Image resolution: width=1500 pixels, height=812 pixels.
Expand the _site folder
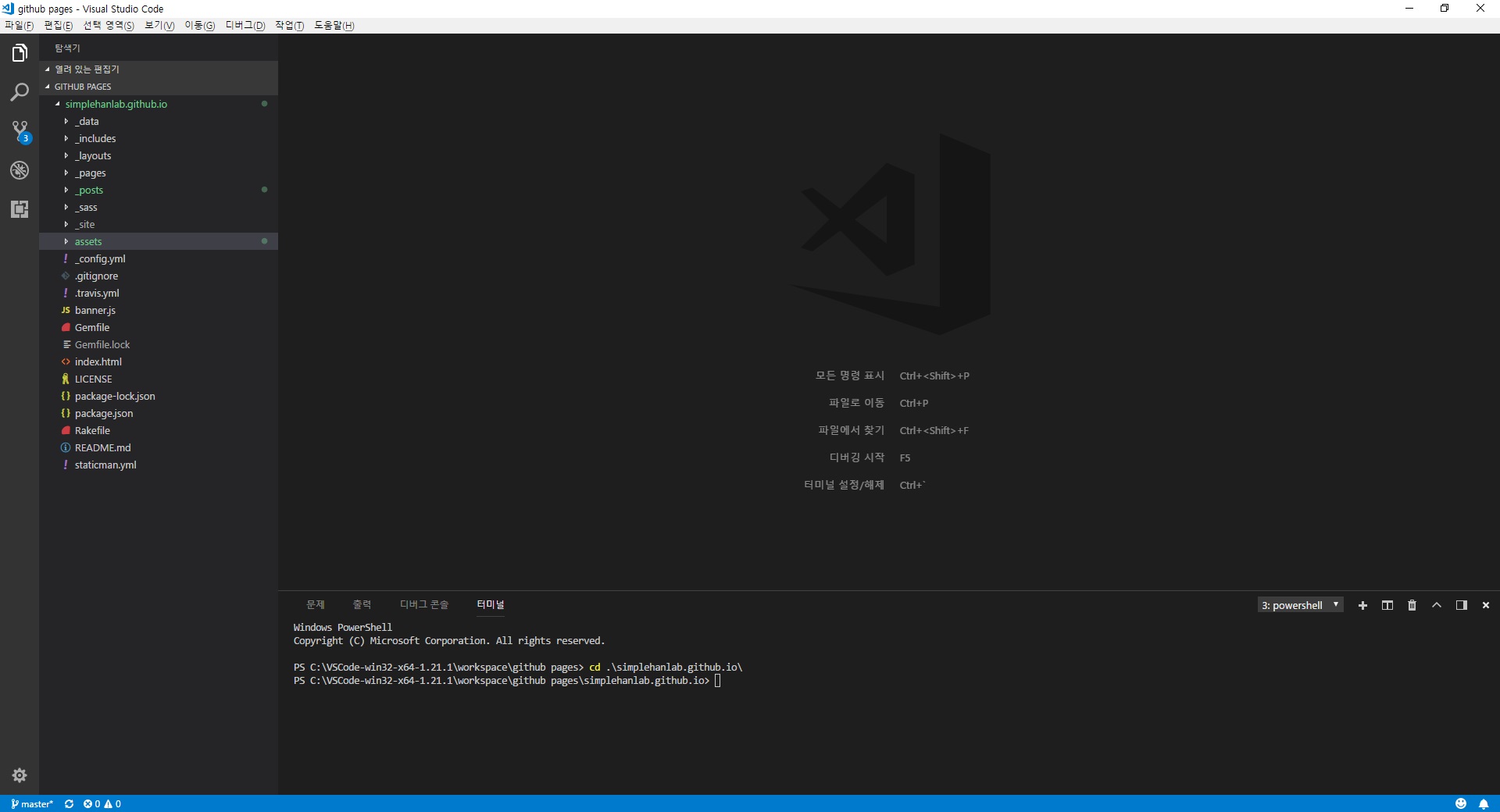point(159,224)
